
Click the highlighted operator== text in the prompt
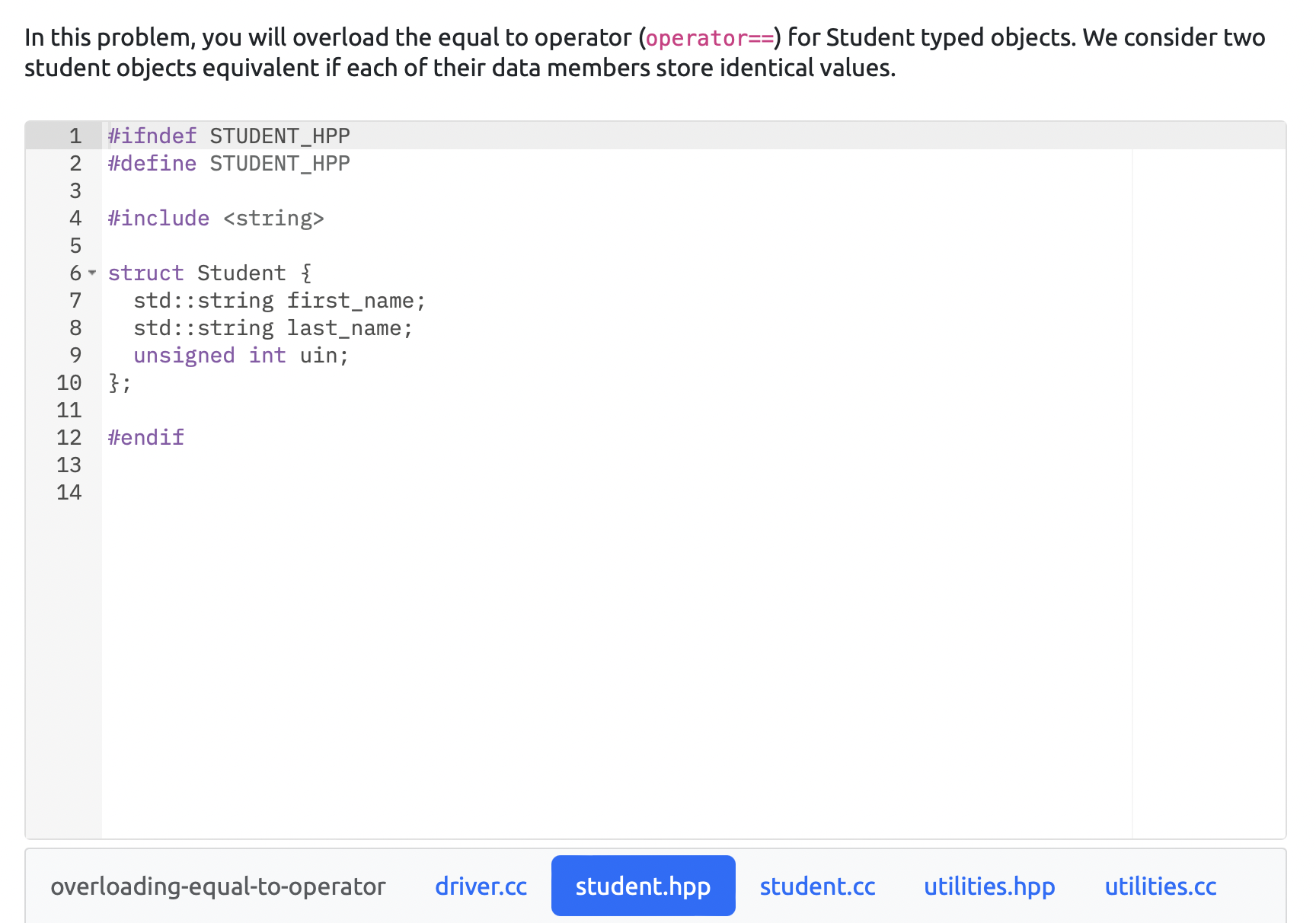coord(709,37)
